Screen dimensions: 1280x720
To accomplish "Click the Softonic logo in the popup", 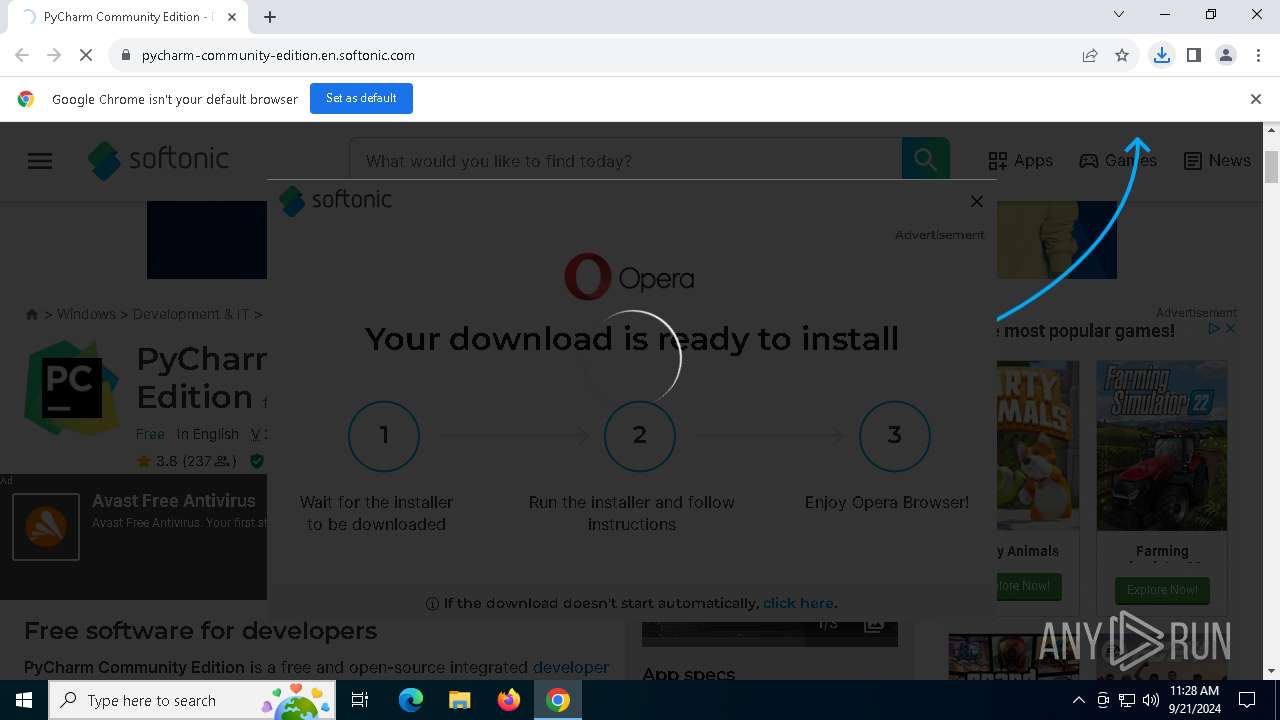I will tap(335, 200).
